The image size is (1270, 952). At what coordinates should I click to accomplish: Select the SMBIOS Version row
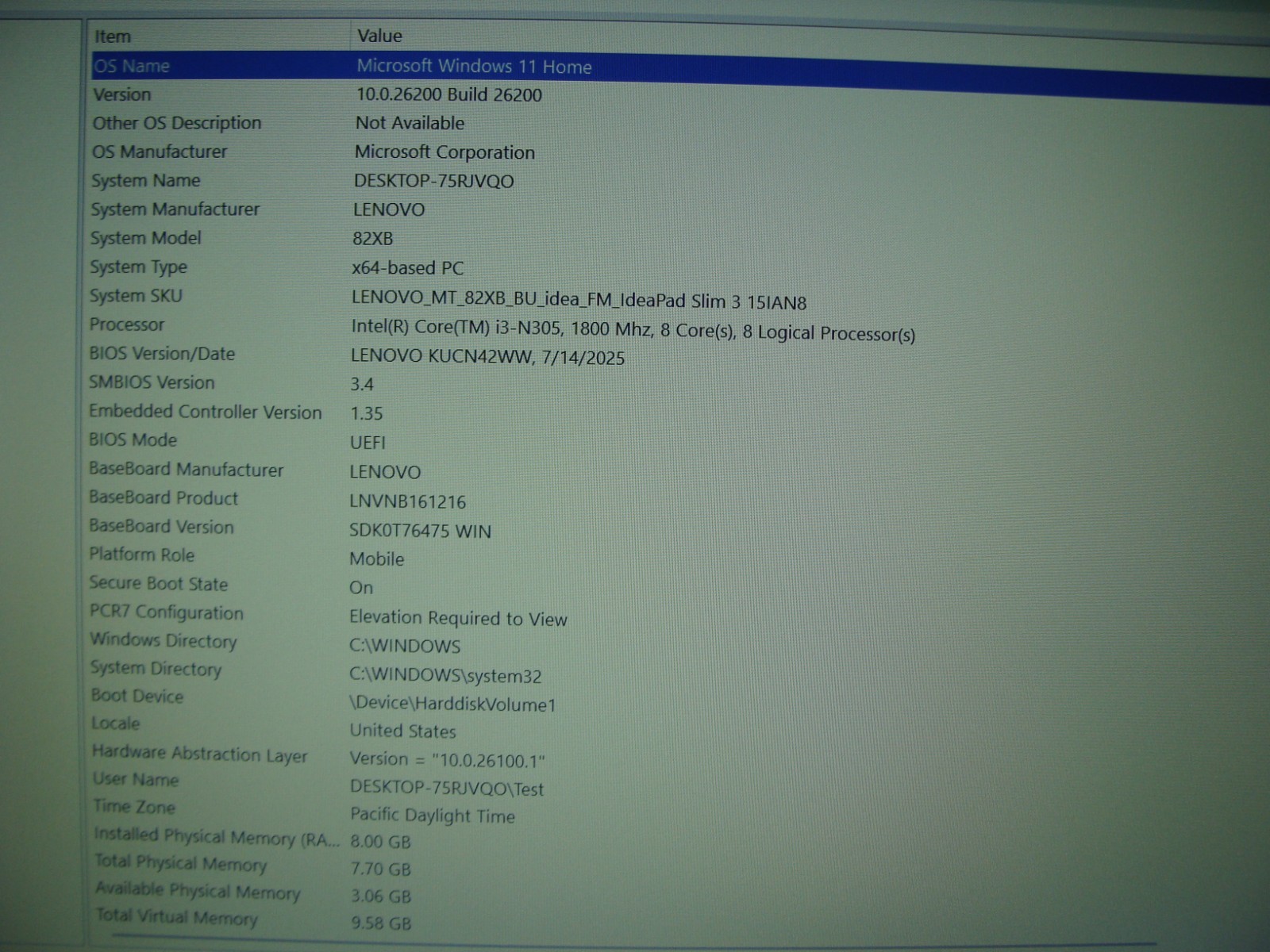coord(152,382)
